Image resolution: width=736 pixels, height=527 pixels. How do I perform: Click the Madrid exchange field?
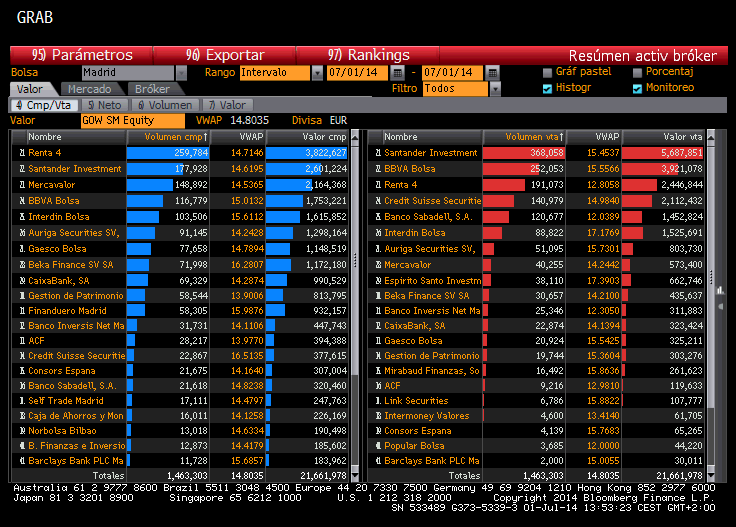tap(128, 73)
